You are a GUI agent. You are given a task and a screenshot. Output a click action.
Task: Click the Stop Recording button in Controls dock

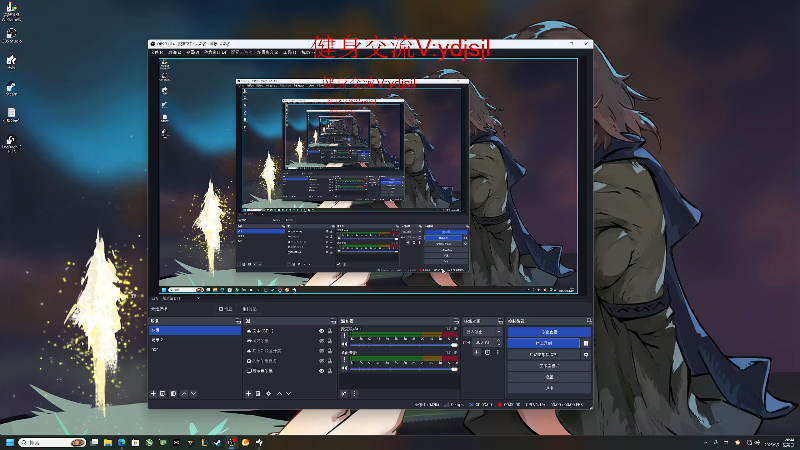point(544,343)
